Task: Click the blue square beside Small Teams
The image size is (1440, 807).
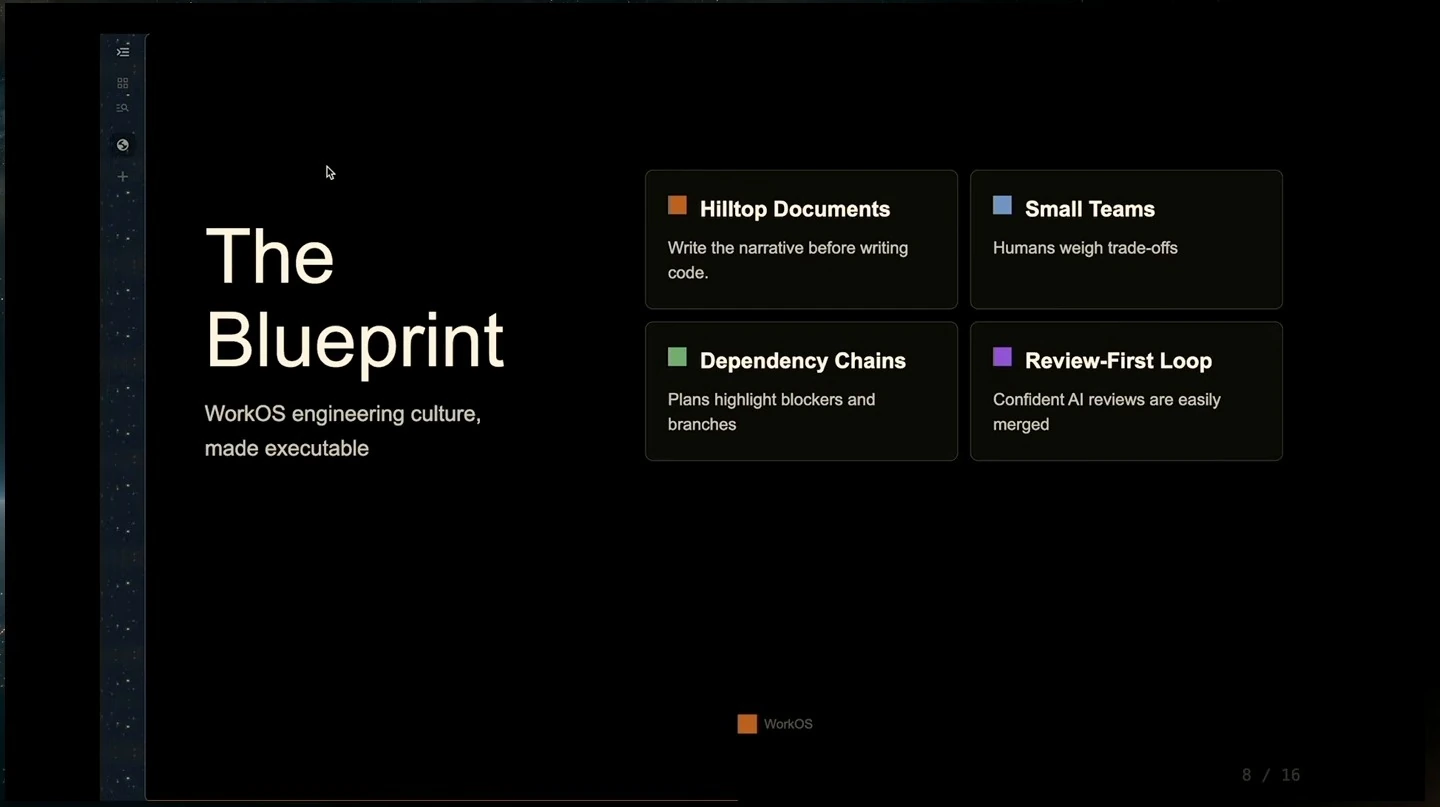Action: tap(1002, 206)
